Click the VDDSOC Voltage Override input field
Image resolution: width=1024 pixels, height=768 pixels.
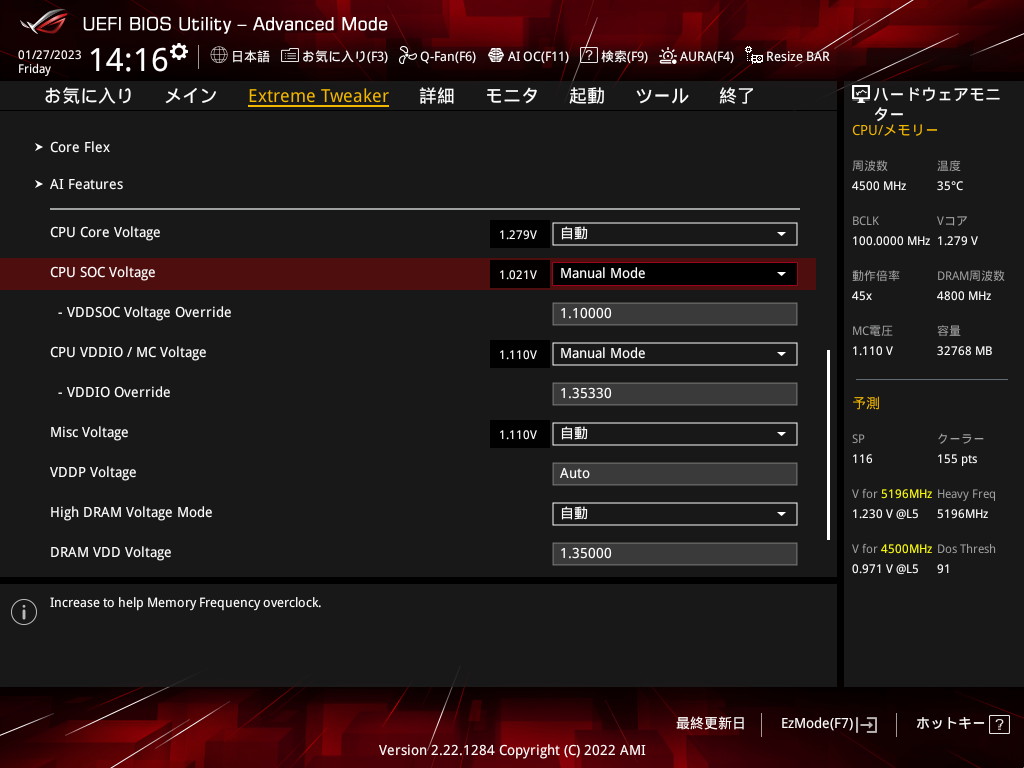click(674, 314)
